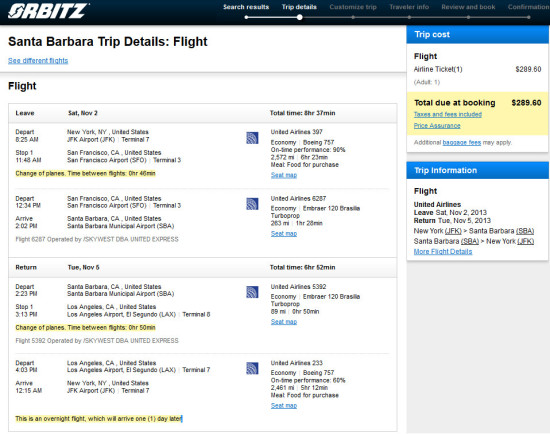View Seat map for United Airlines 233

coord(284,406)
